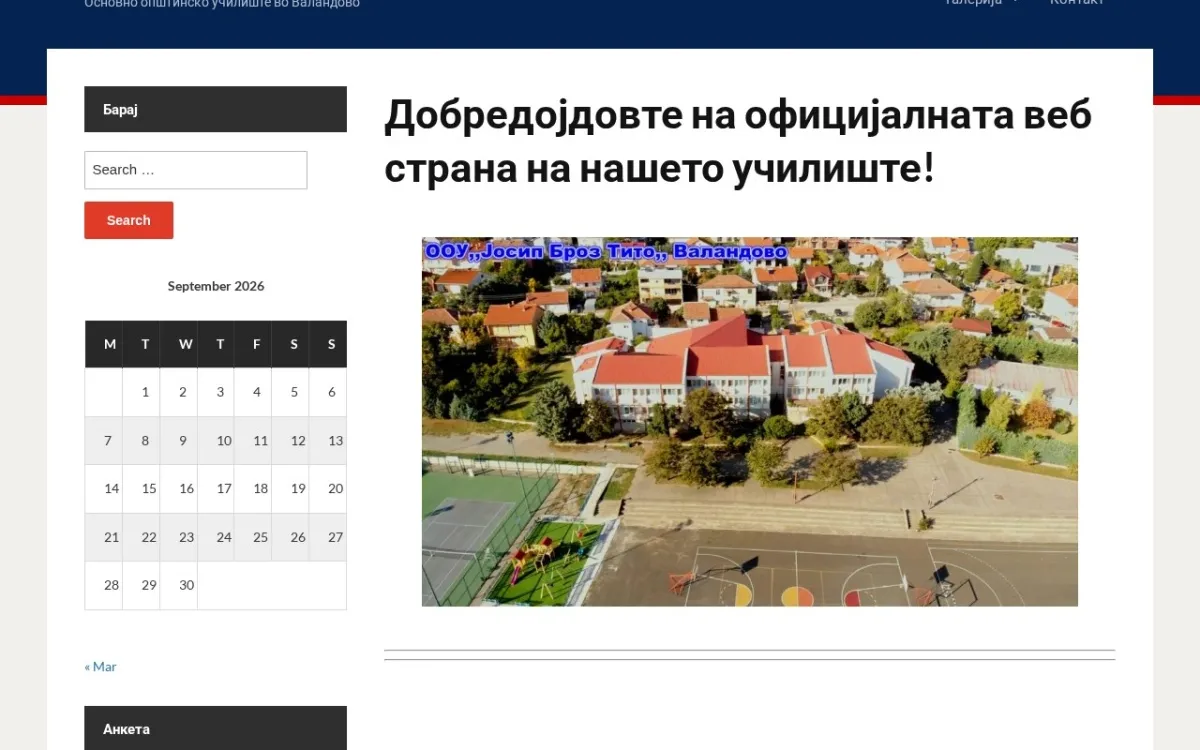
Task: Click the Анкета widget heading
Action: pos(215,729)
